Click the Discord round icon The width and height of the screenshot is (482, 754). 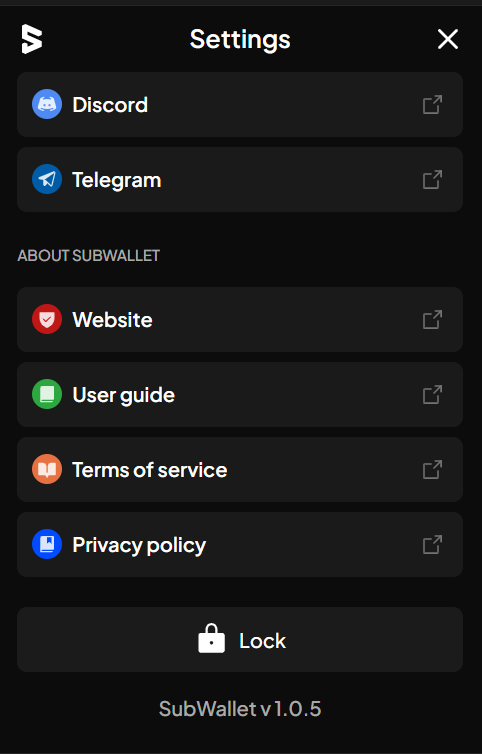[x=47, y=104]
